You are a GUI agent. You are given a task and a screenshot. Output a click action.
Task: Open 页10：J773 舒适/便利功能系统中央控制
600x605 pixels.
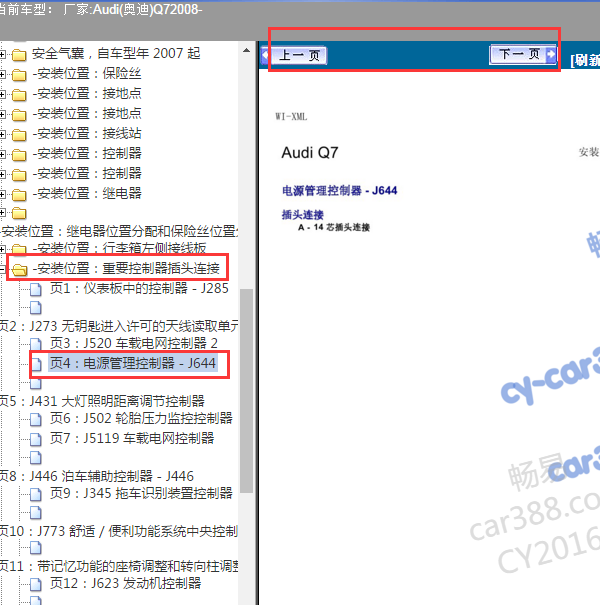119,531
